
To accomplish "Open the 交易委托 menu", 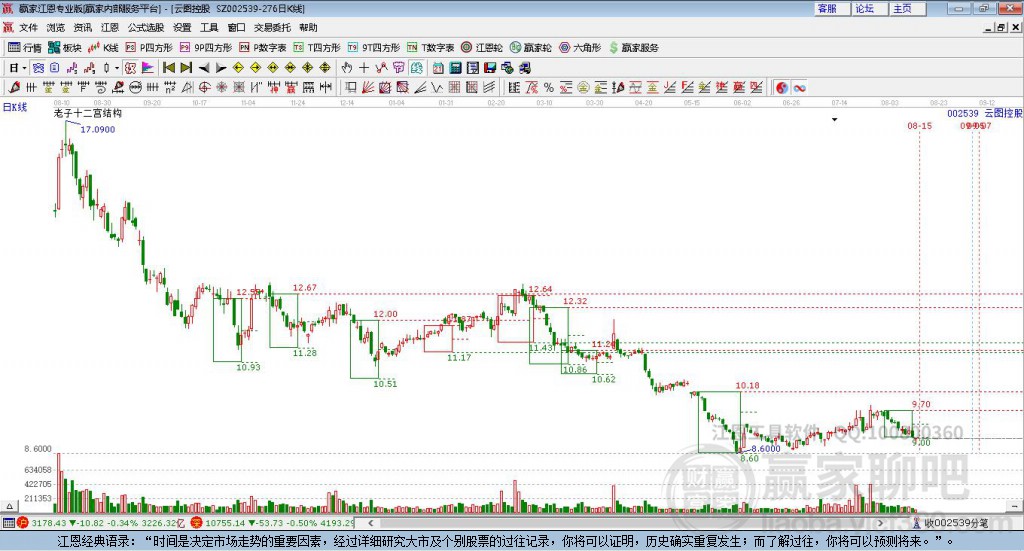I will [x=272, y=27].
